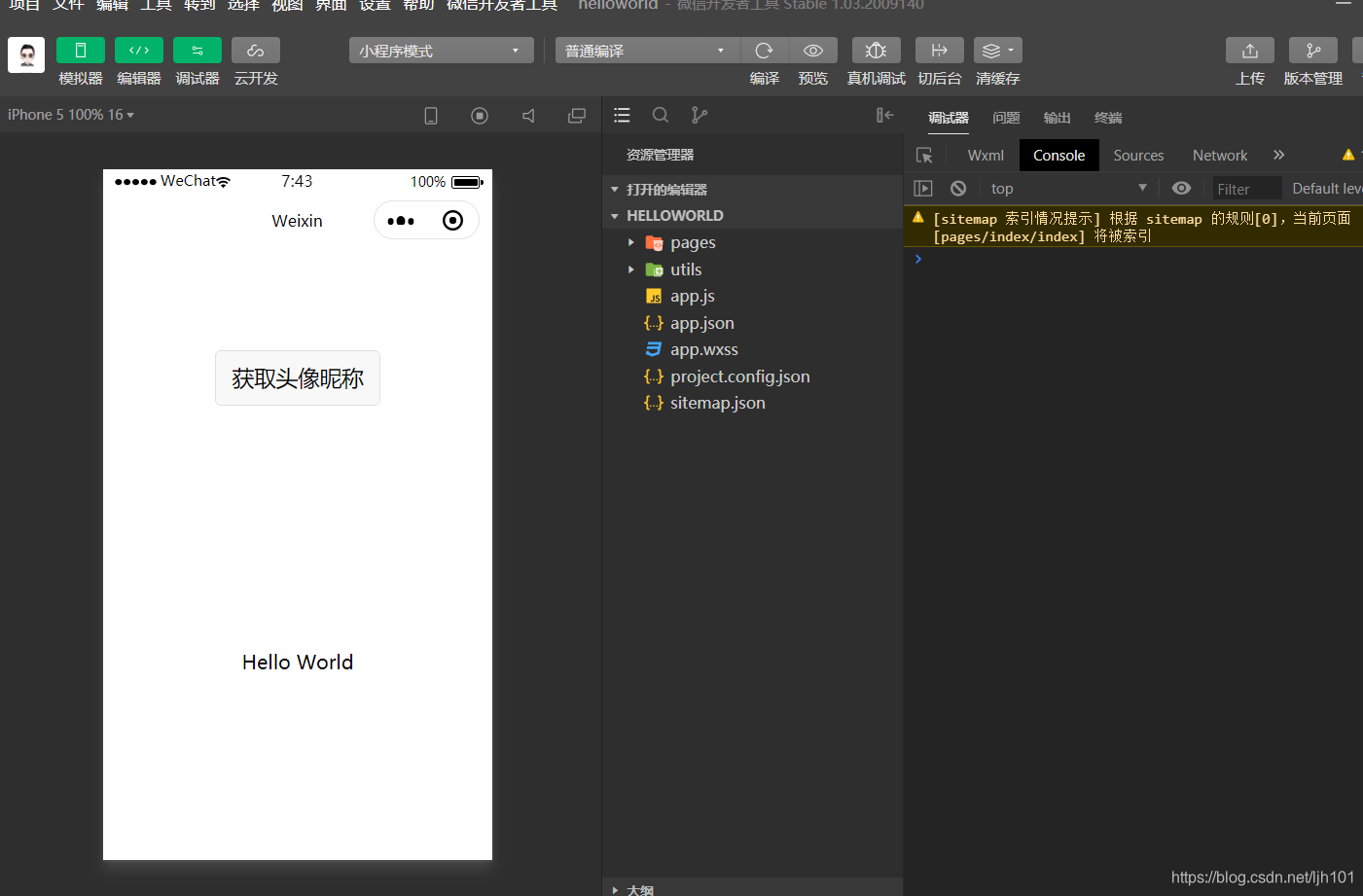This screenshot has width=1363, height=896.
Task: Click the warning count triangle icon
Action: coord(1348,155)
